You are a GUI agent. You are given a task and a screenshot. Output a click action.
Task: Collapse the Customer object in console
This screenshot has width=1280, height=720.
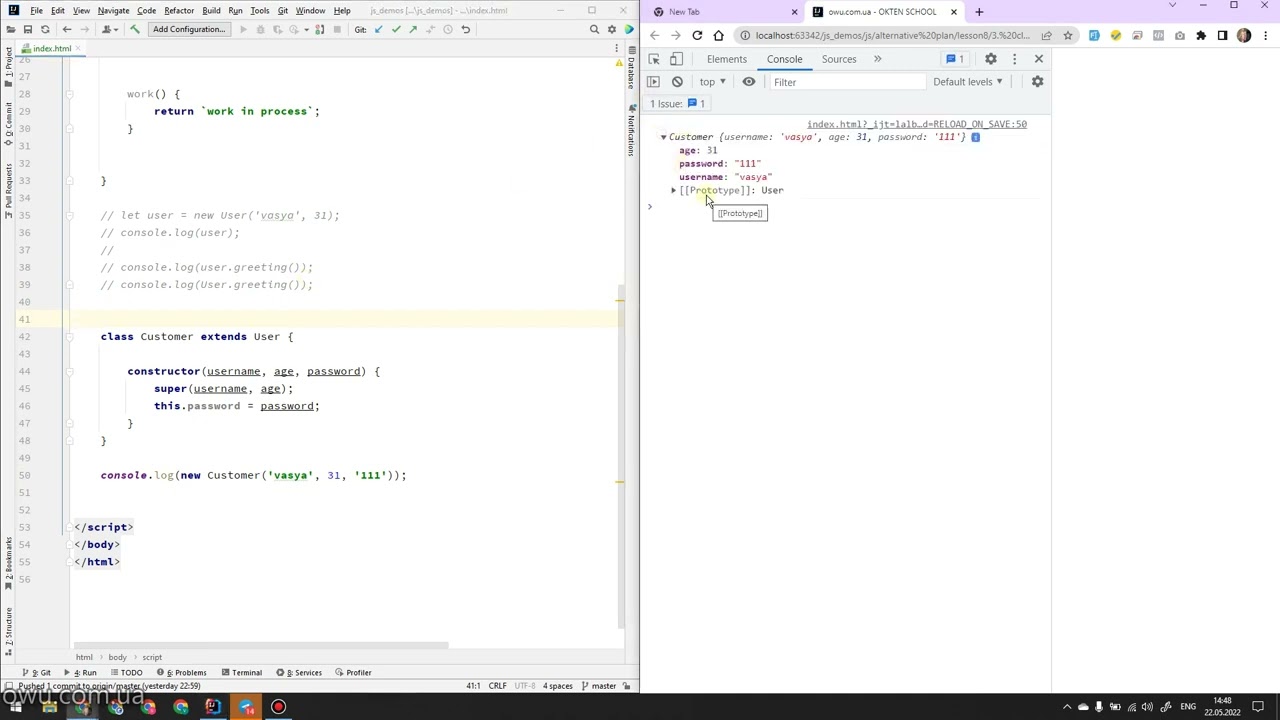click(663, 137)
